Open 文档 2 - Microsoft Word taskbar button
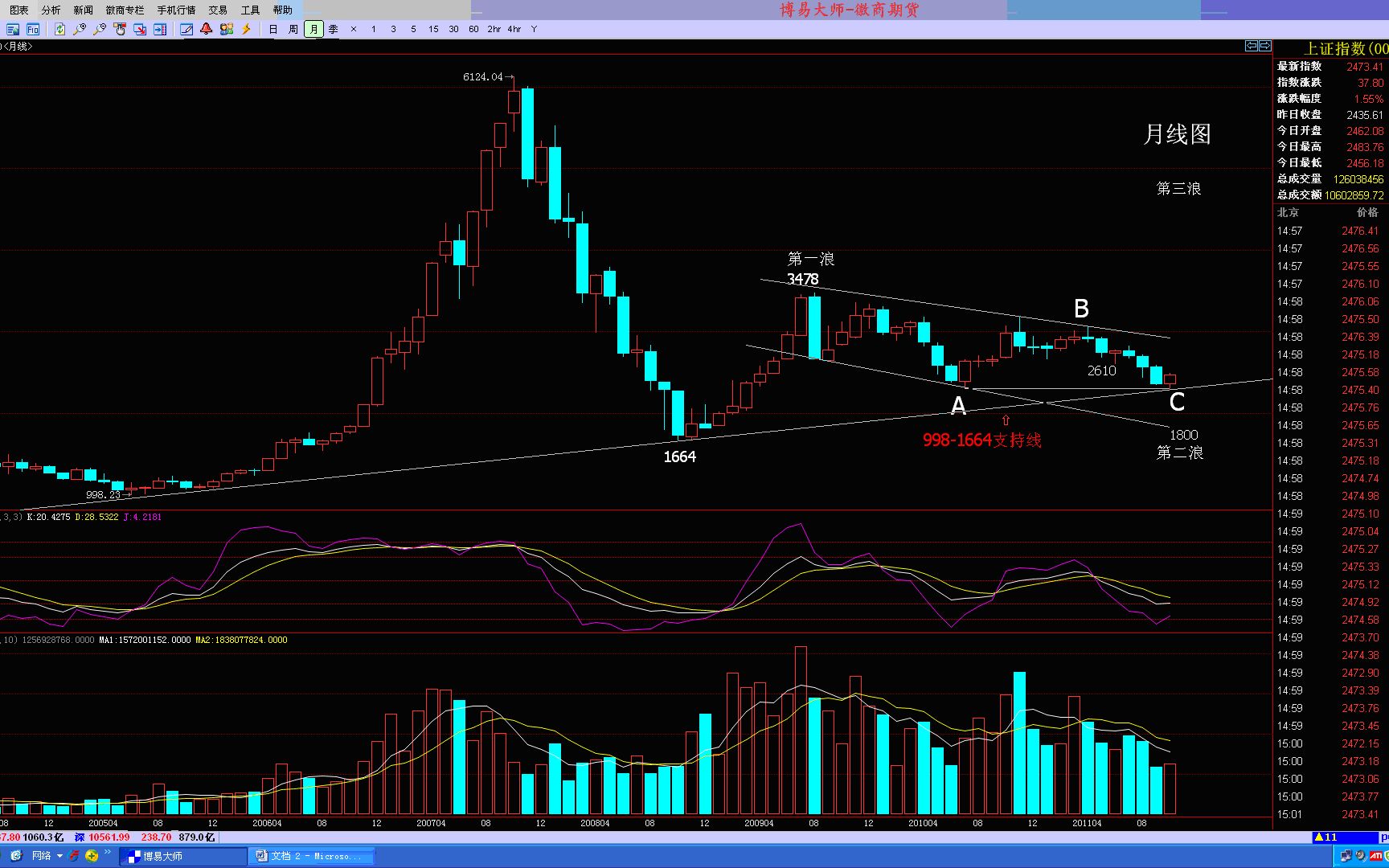 (x=310, y=856)
